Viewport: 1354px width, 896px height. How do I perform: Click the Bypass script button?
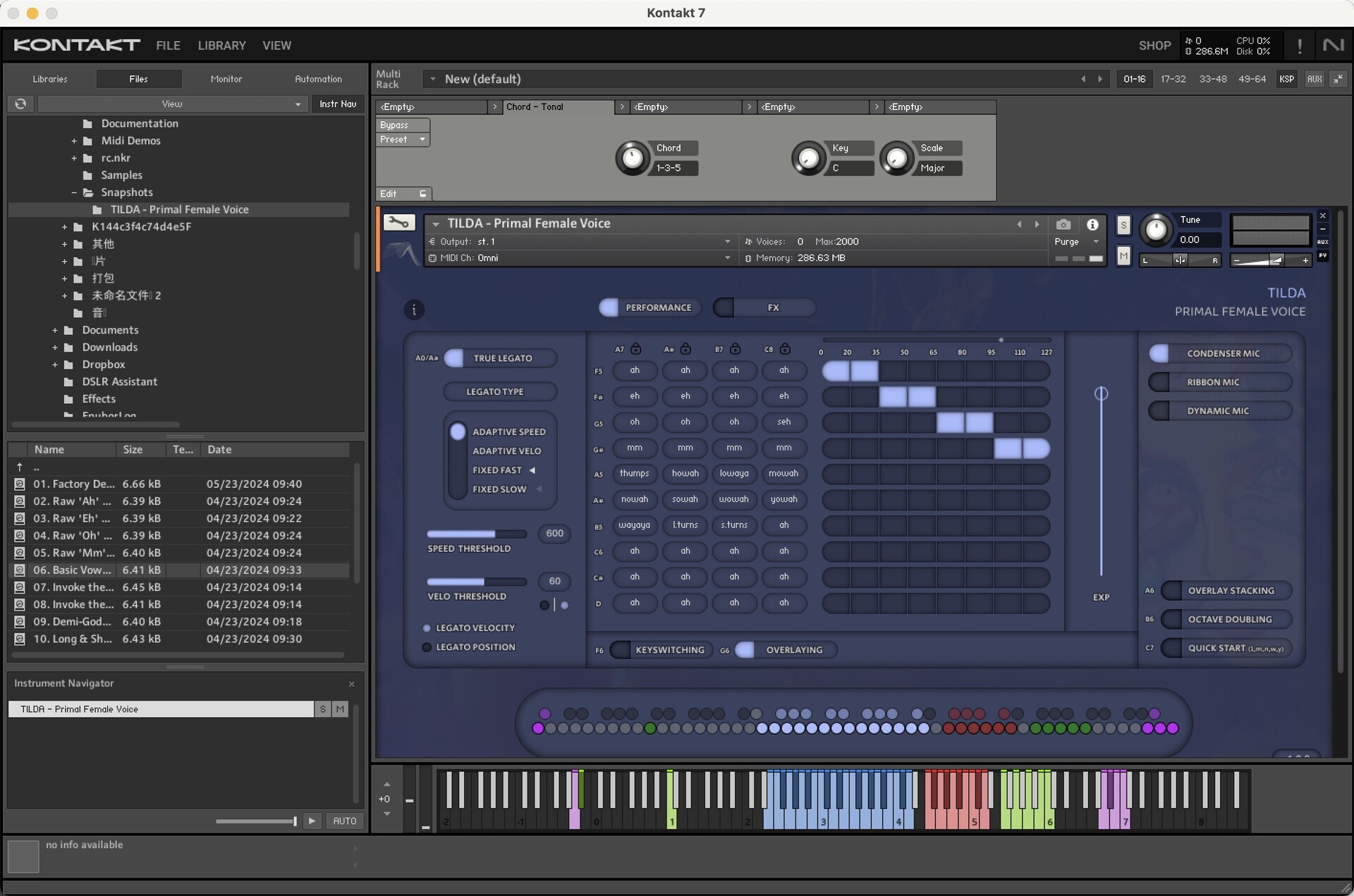coord(403,125)
